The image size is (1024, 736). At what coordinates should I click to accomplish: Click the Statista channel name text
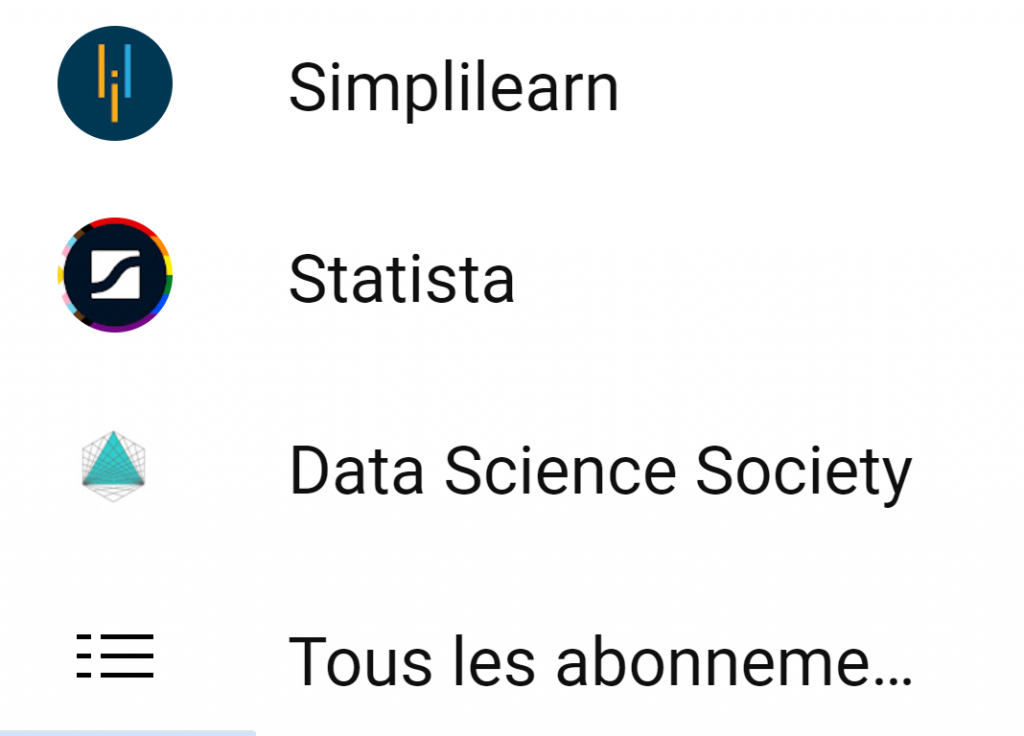pyautogui.click(x=401, y=279)
